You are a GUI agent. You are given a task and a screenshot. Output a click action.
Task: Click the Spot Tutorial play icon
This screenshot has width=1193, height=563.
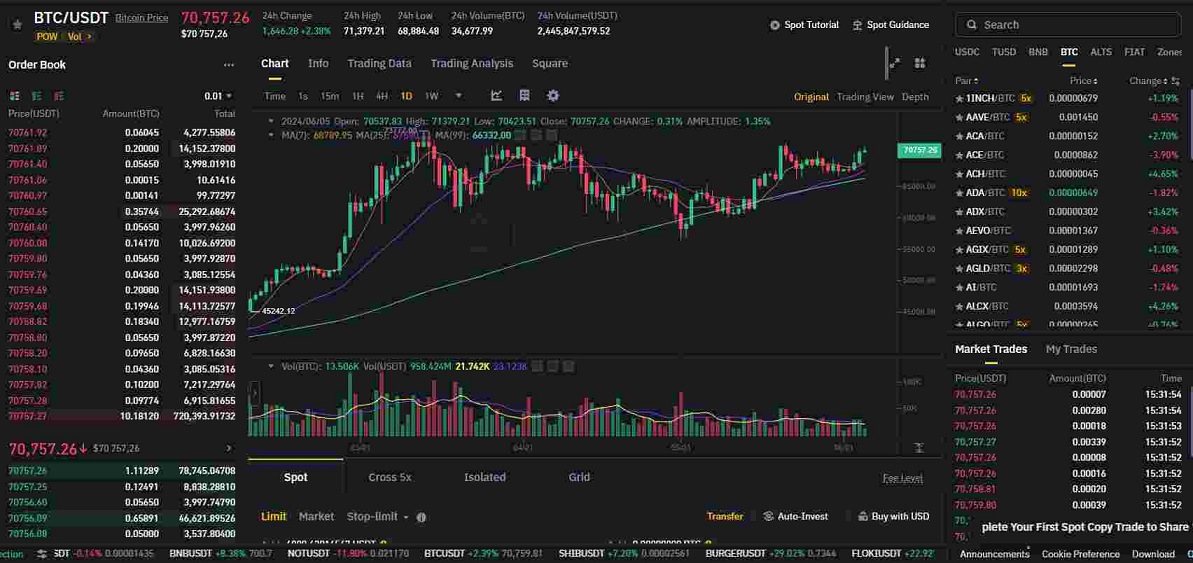(x=775, y=25)
